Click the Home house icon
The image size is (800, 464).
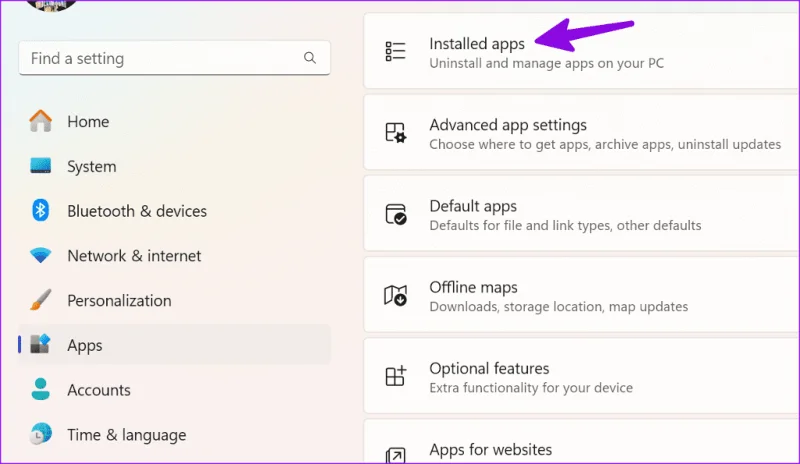40,121
